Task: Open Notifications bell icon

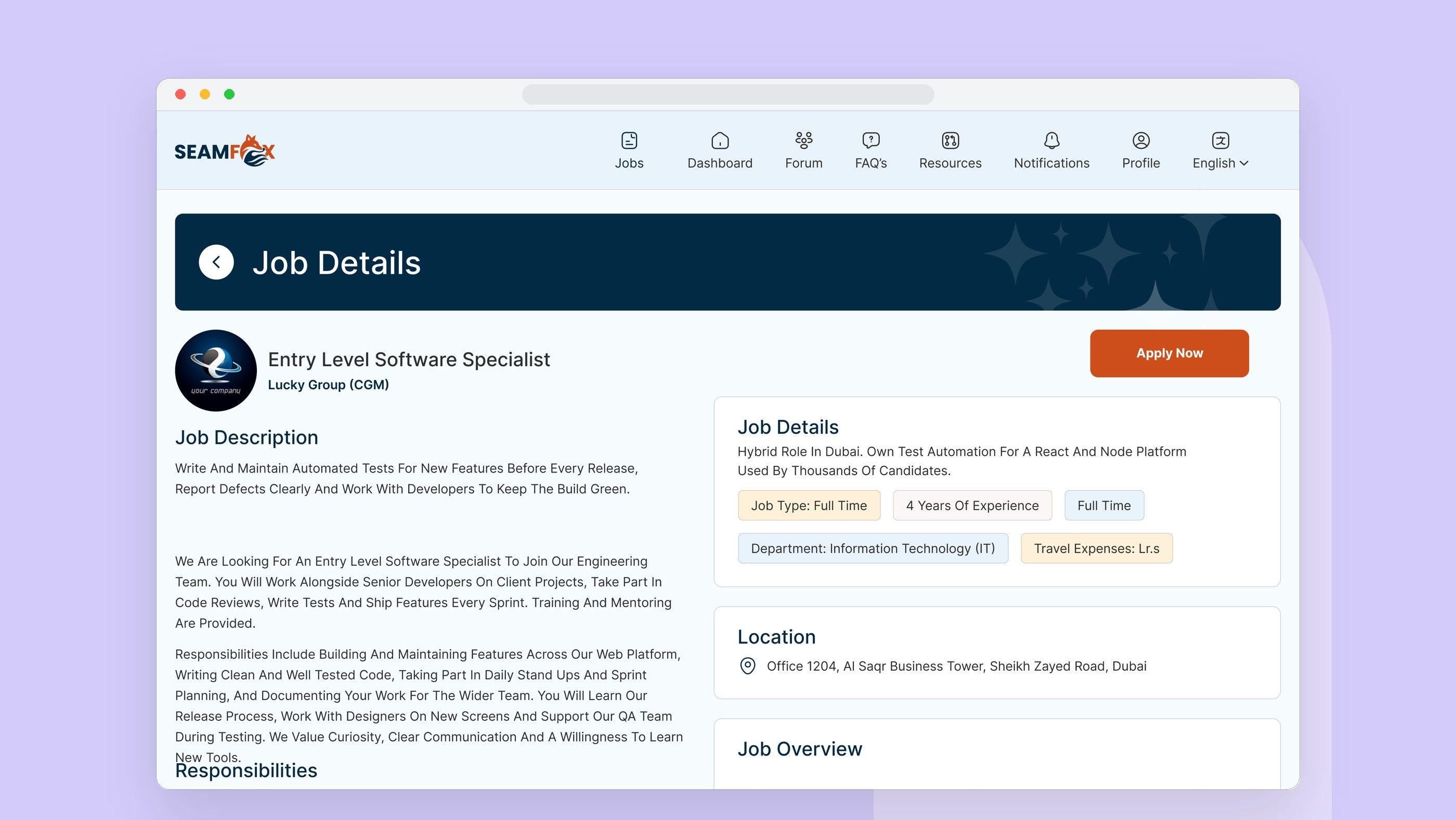Action: 1051,140
